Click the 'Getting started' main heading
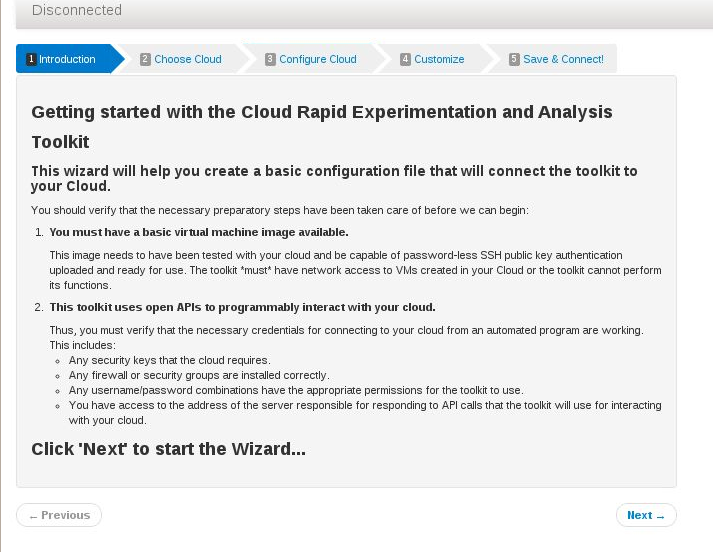 [x=322, y=127]
